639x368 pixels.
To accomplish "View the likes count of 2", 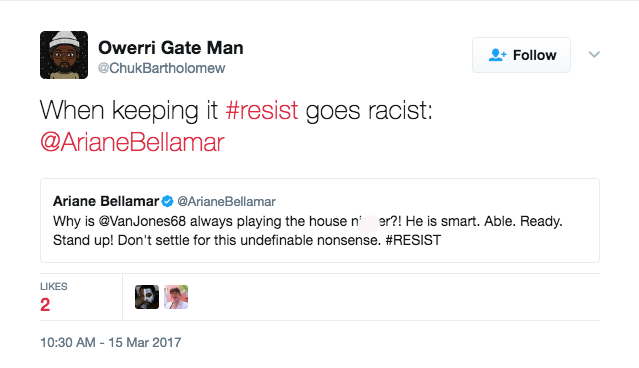I will 45,305.
